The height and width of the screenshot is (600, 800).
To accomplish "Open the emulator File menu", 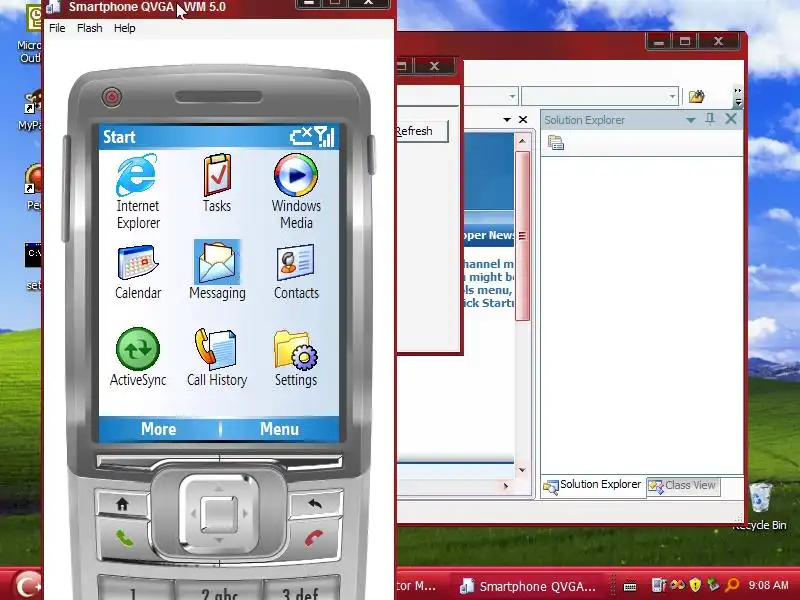I will (57, 28).
